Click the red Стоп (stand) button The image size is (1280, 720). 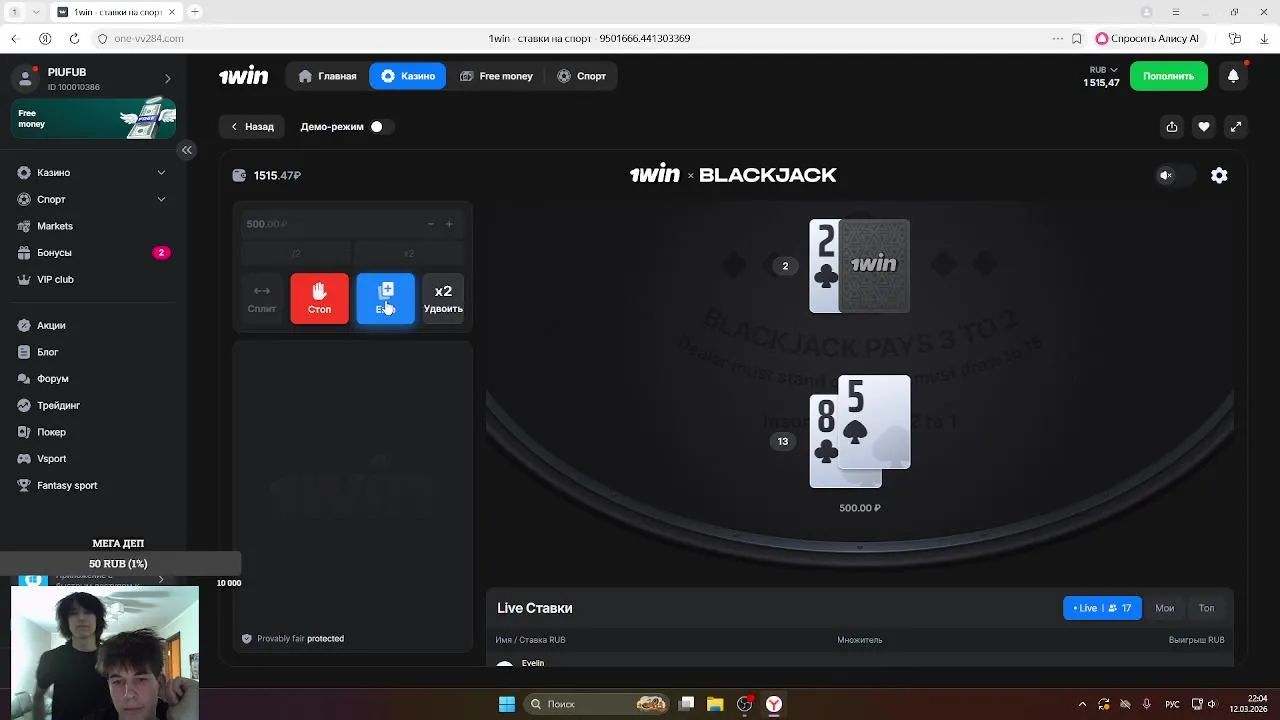pyautogui.click(x=319, y=298)
